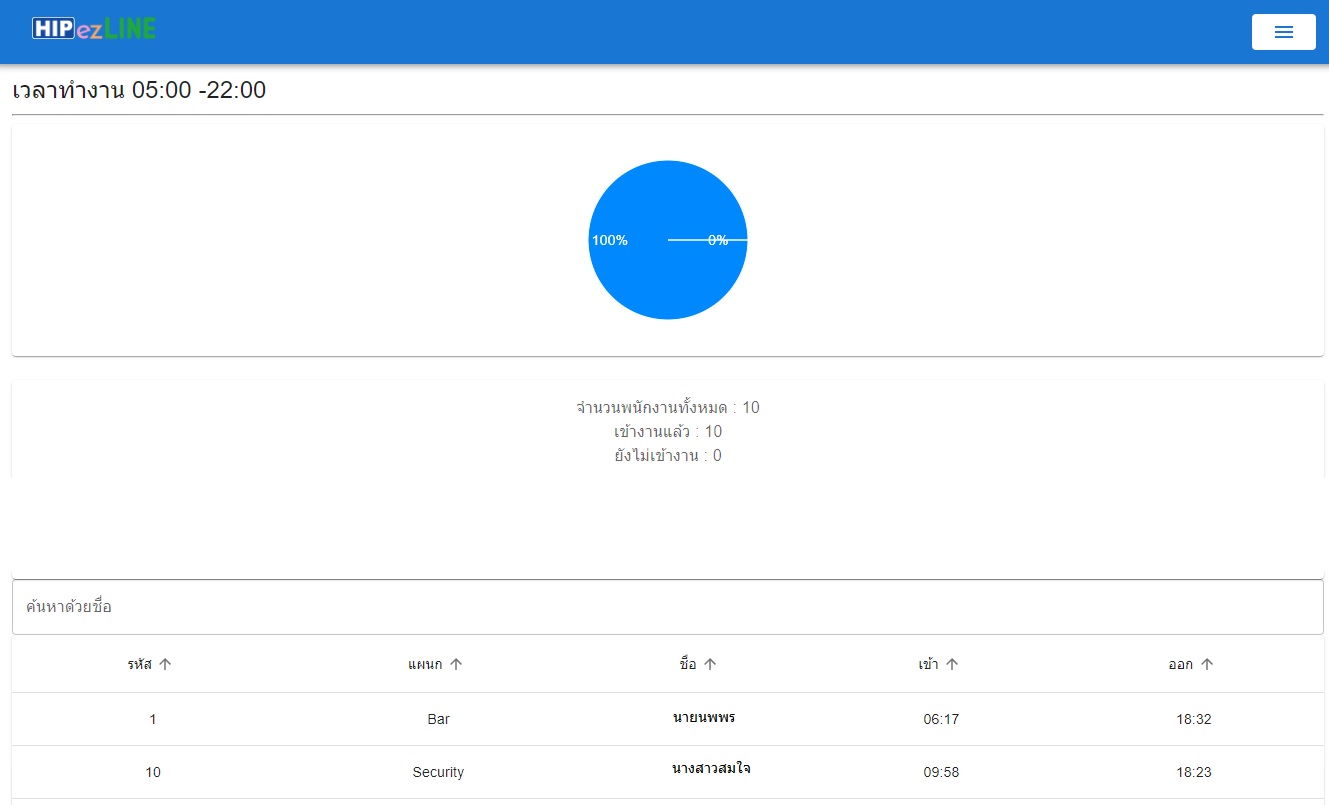
Task: Click the เข้างานแล้ว : 10 line
Action: [668, 431]
